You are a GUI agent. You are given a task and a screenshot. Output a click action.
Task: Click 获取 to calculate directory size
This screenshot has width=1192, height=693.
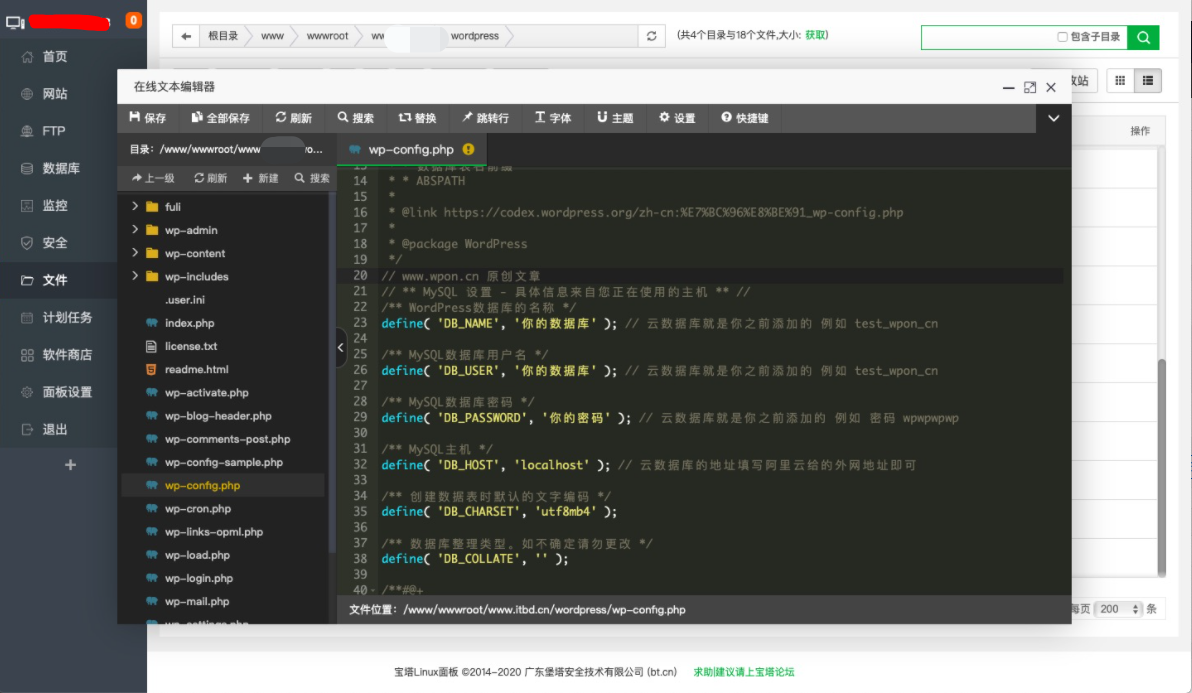click(x=815, y=35)
